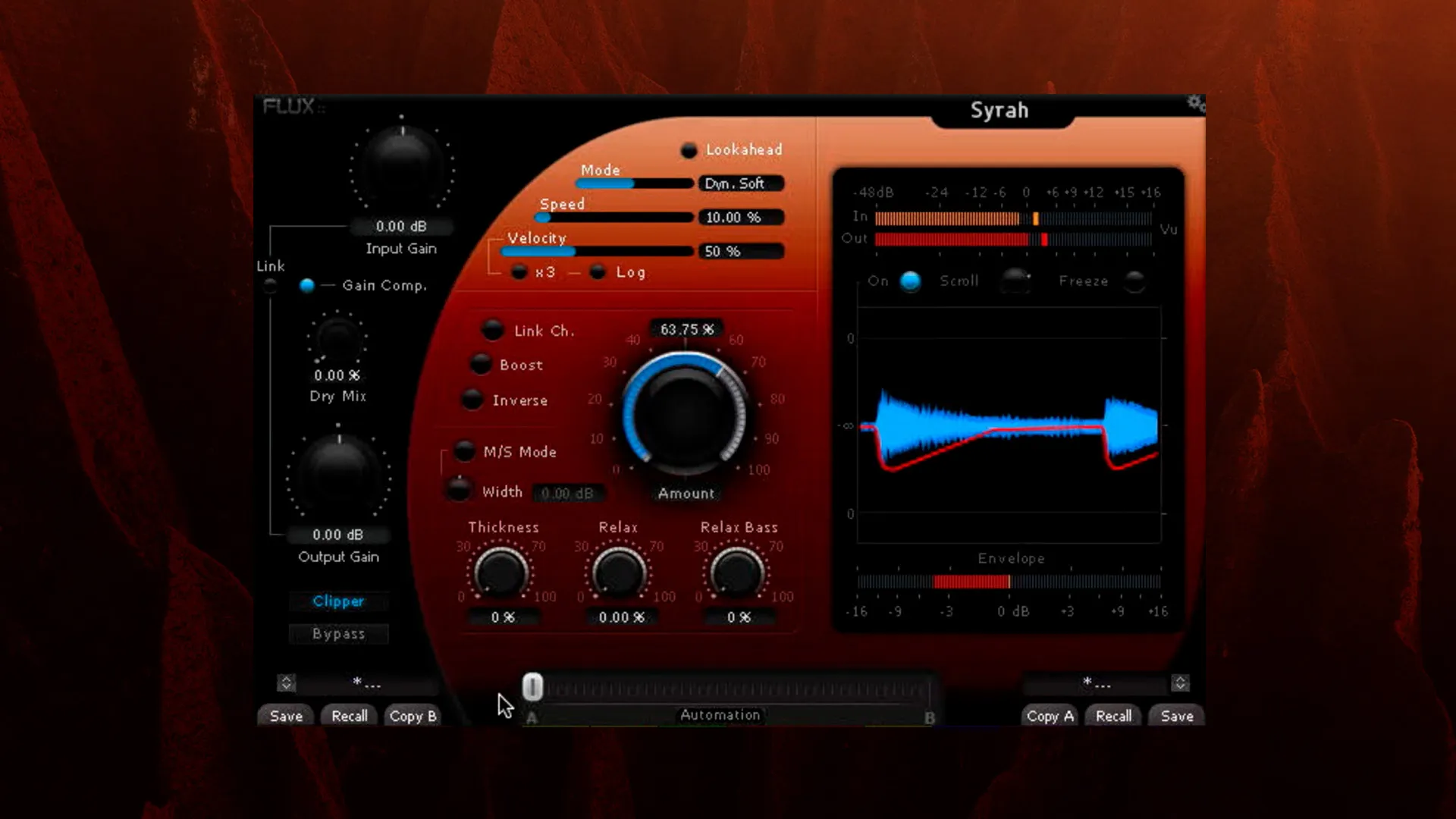
Task: Recall preset slot A
Action: pyautogui.click(x=350, y=716)
